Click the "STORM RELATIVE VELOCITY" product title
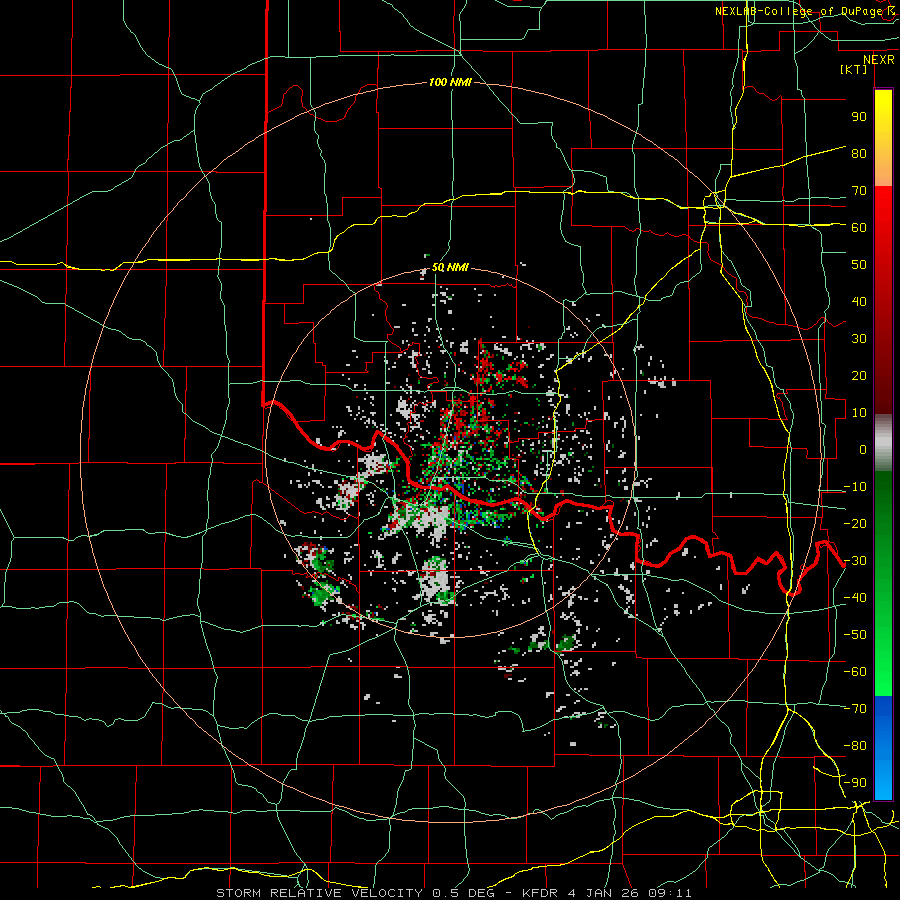 click(x=317, y=893)
